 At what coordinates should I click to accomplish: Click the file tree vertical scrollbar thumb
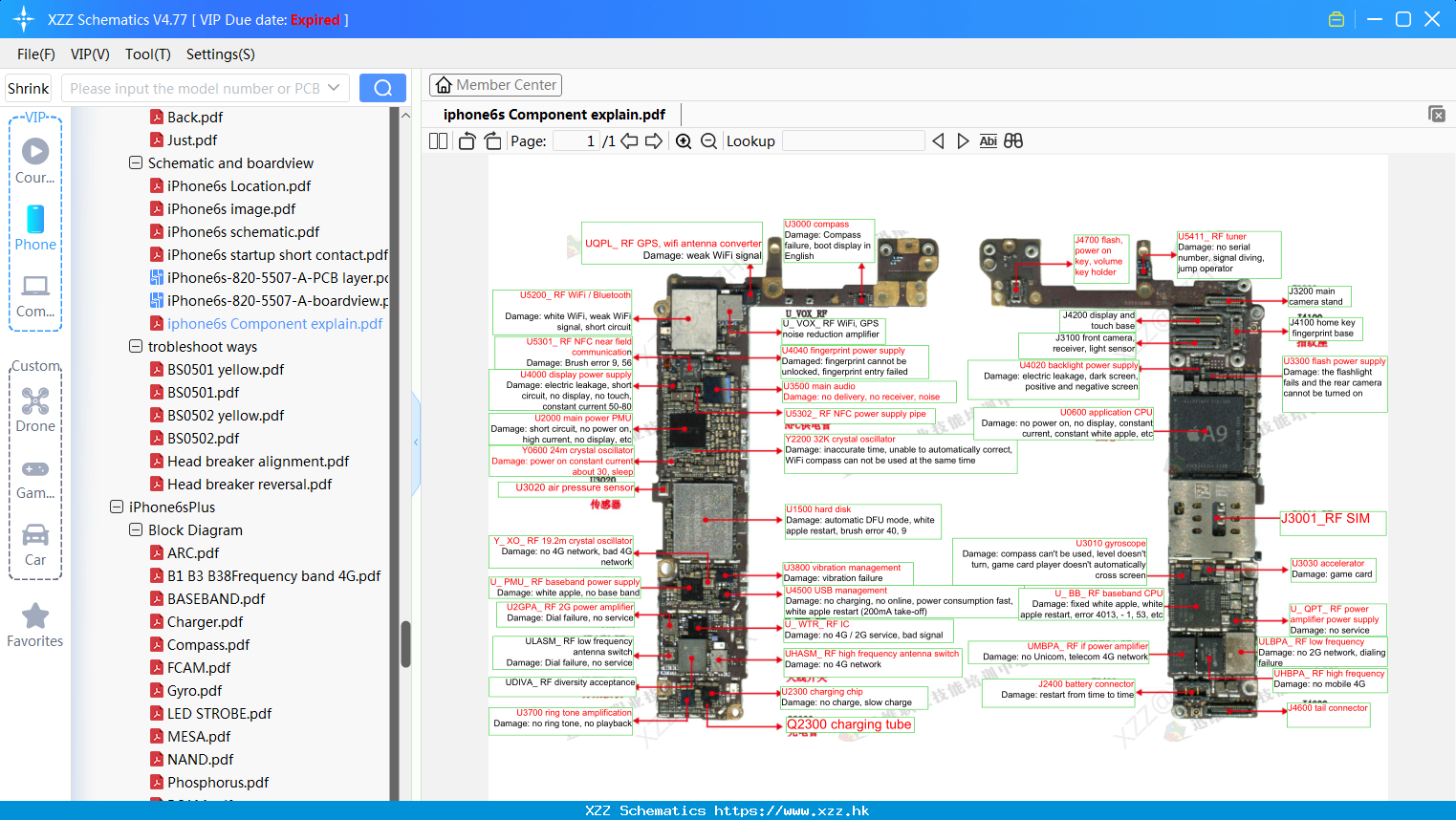tap(405, 644)
